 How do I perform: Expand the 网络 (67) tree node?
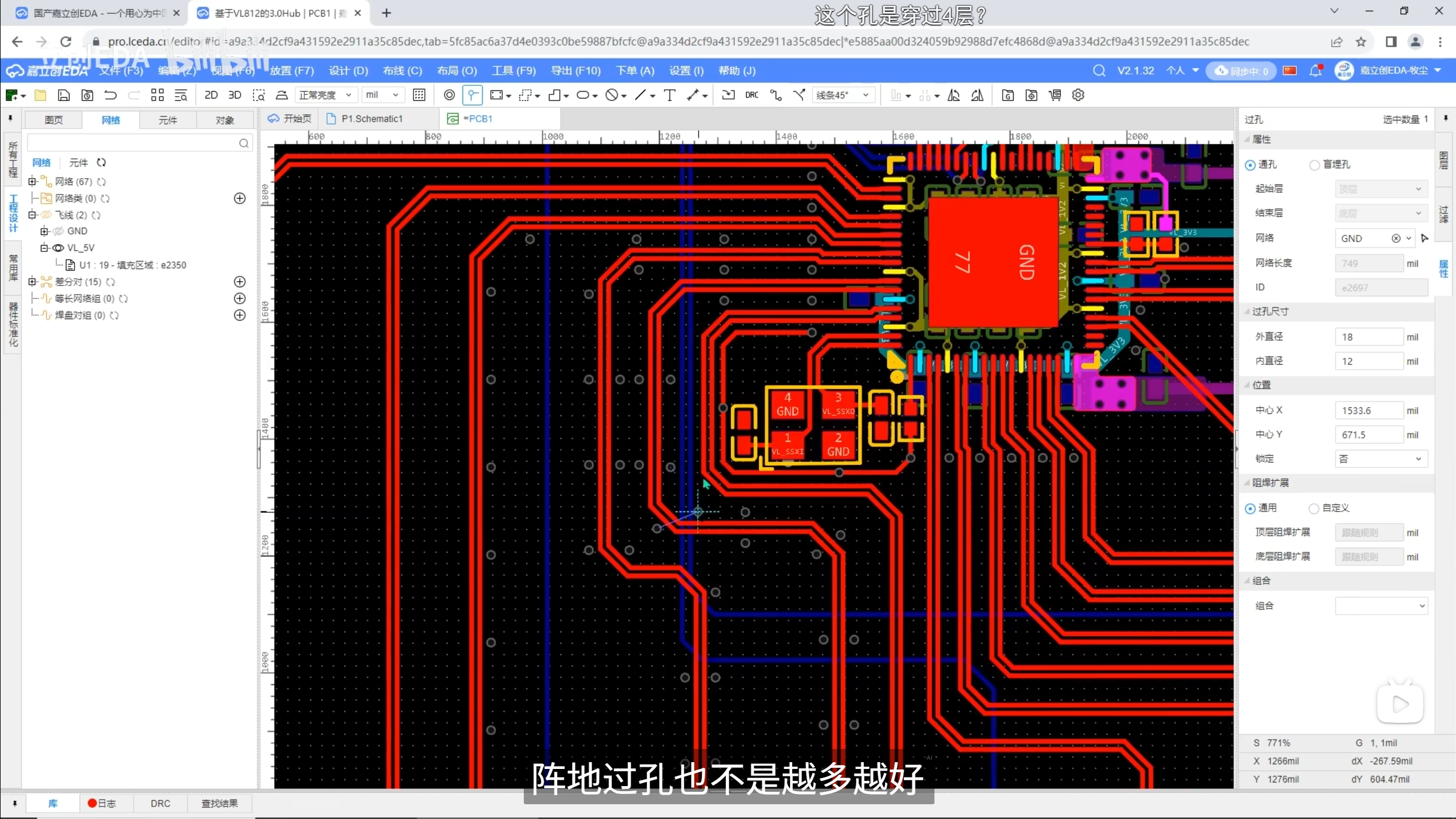point(32,181)
